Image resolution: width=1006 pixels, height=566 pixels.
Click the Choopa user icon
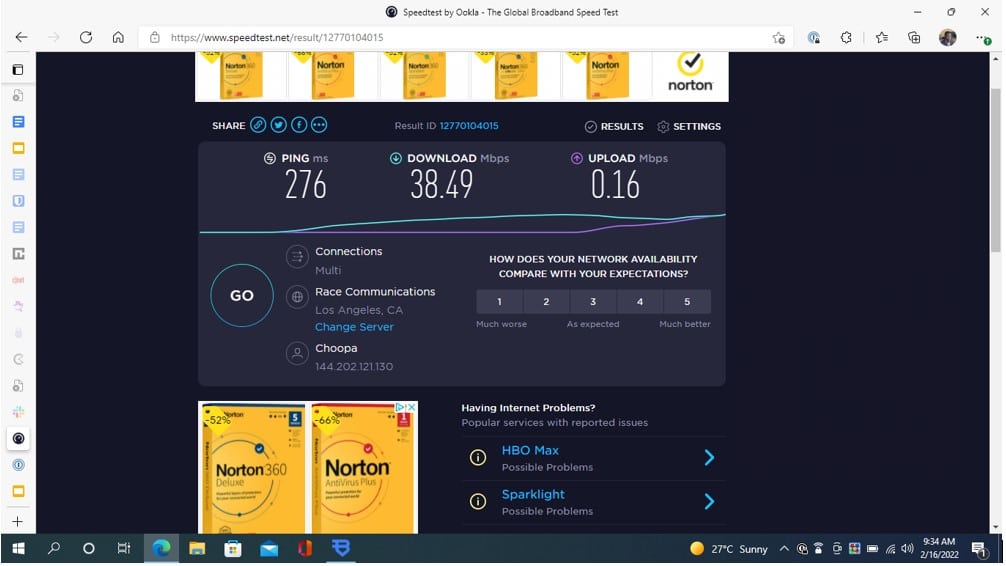[297, 354]
